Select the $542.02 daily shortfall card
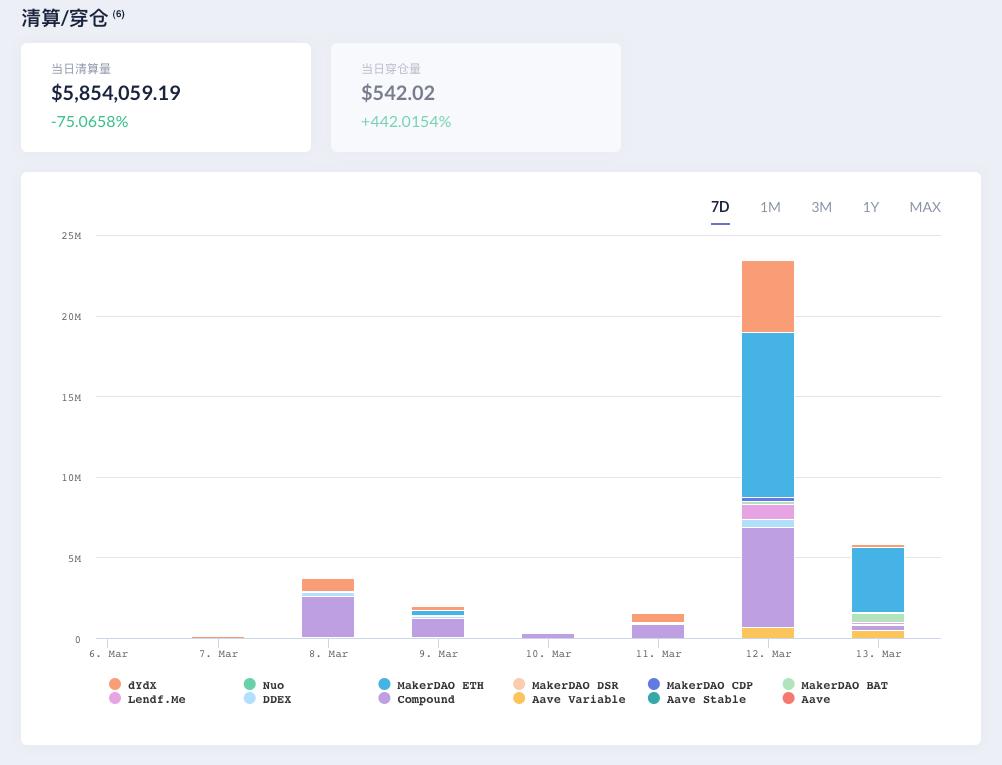The width and height of the screenshot is (1002, 765). pyautogui.click(x=476, y=97)
